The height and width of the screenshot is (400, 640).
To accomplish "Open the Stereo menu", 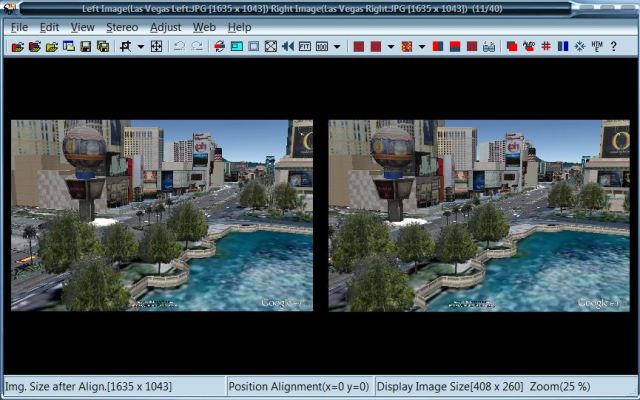I will point(122,27).
